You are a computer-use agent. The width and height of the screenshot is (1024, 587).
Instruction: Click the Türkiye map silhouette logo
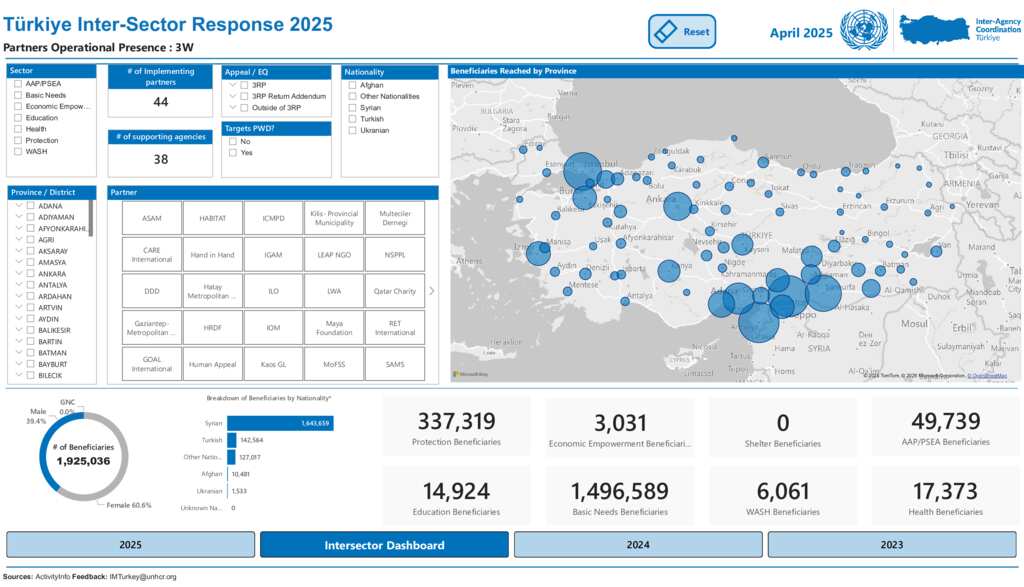[x=935, y=30]
